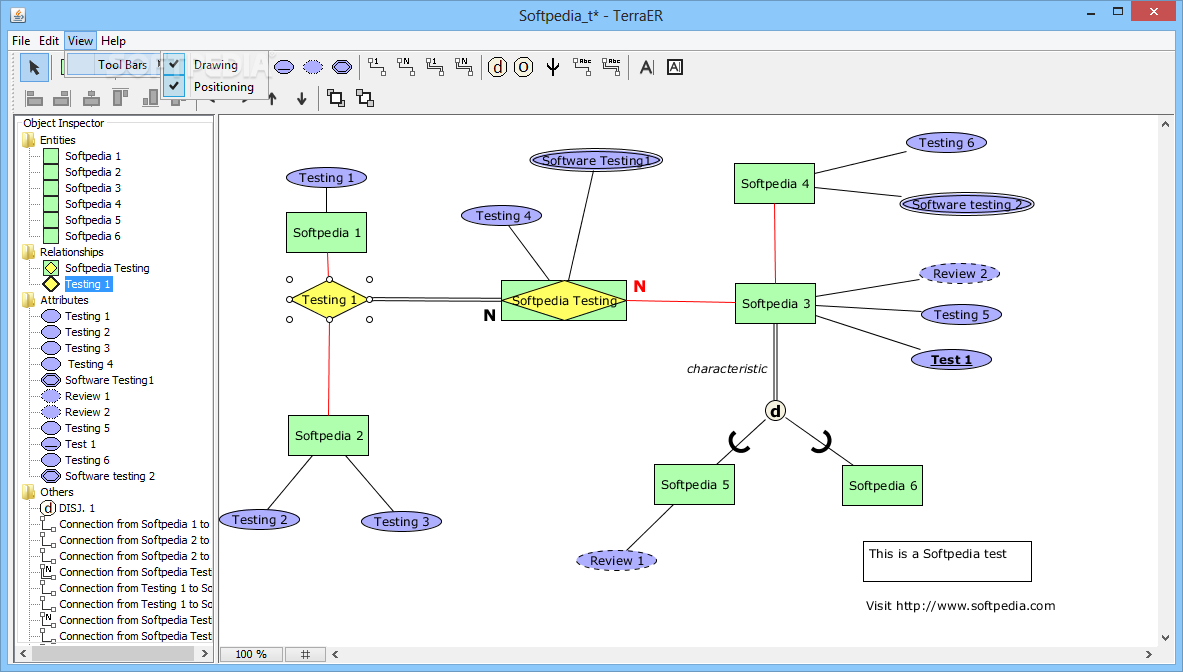This screenshot has height=672, width=1183.
Task: Select Softpedia 3 in Object Inspector
Action: click(x=92, y=188)
